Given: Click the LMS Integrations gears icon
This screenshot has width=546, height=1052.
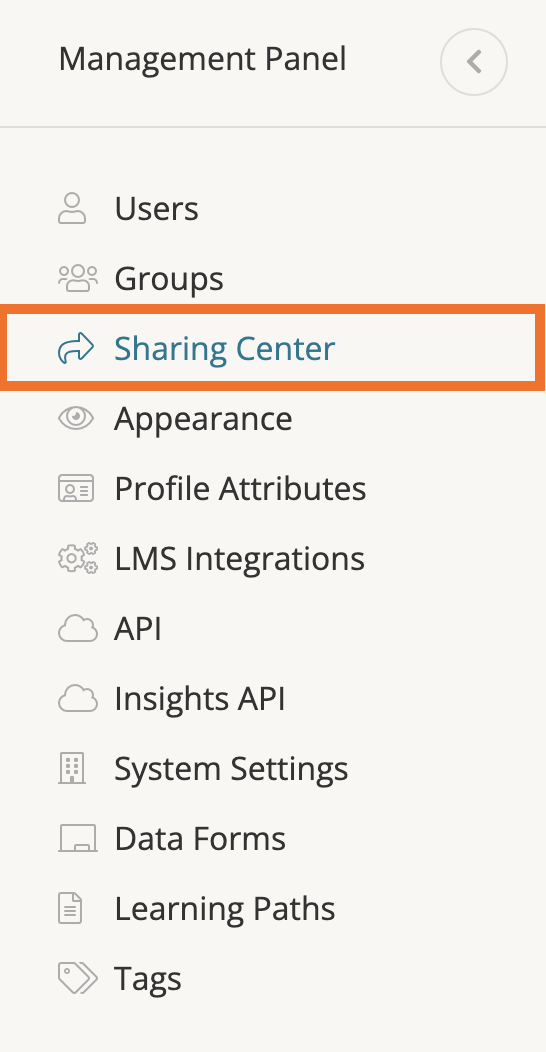Looking at the screenshot, I should click(78, 558).
